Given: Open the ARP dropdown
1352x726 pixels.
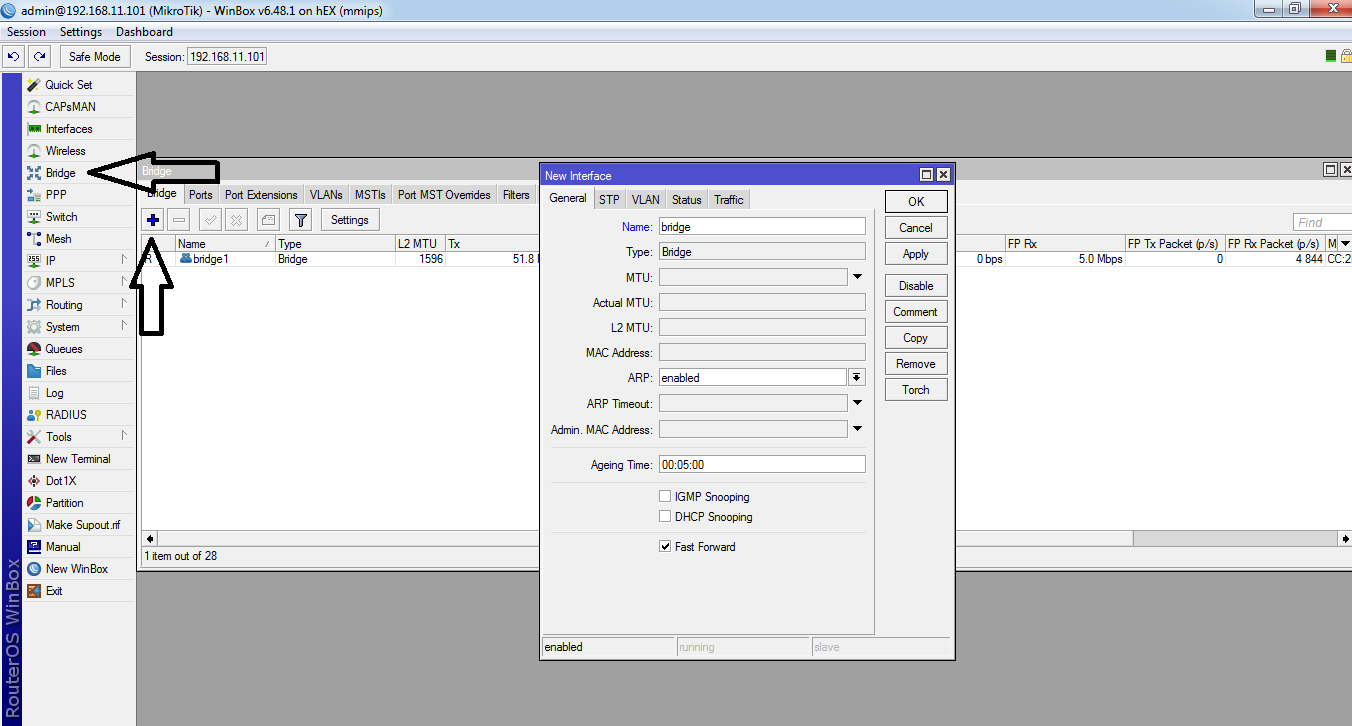Looking at the screenshot, I should click(x=857, y=377).
